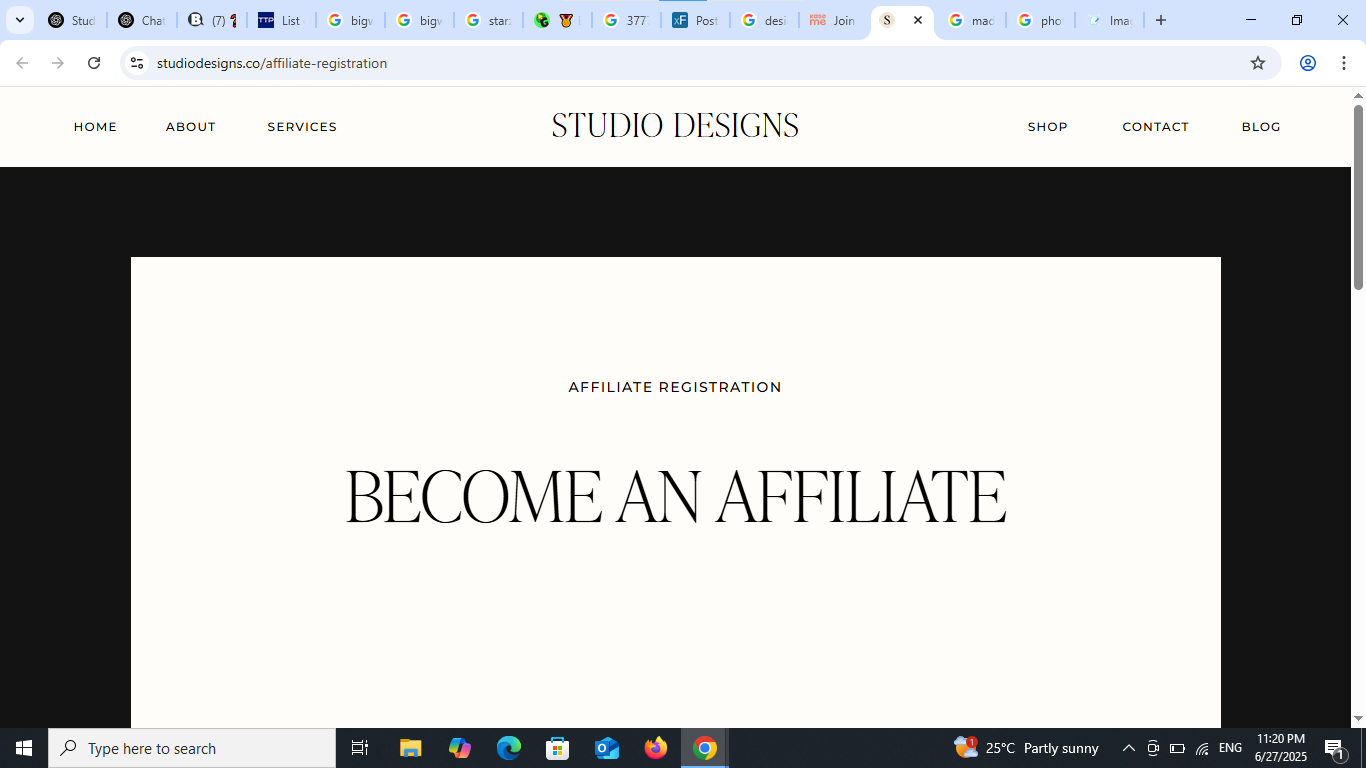Image resolution: width=1366 pixels, height=768 pixels.
Task: Open Microsoft Edge from the taskbar
Action: pyautogui.click(x=509, y=748)
